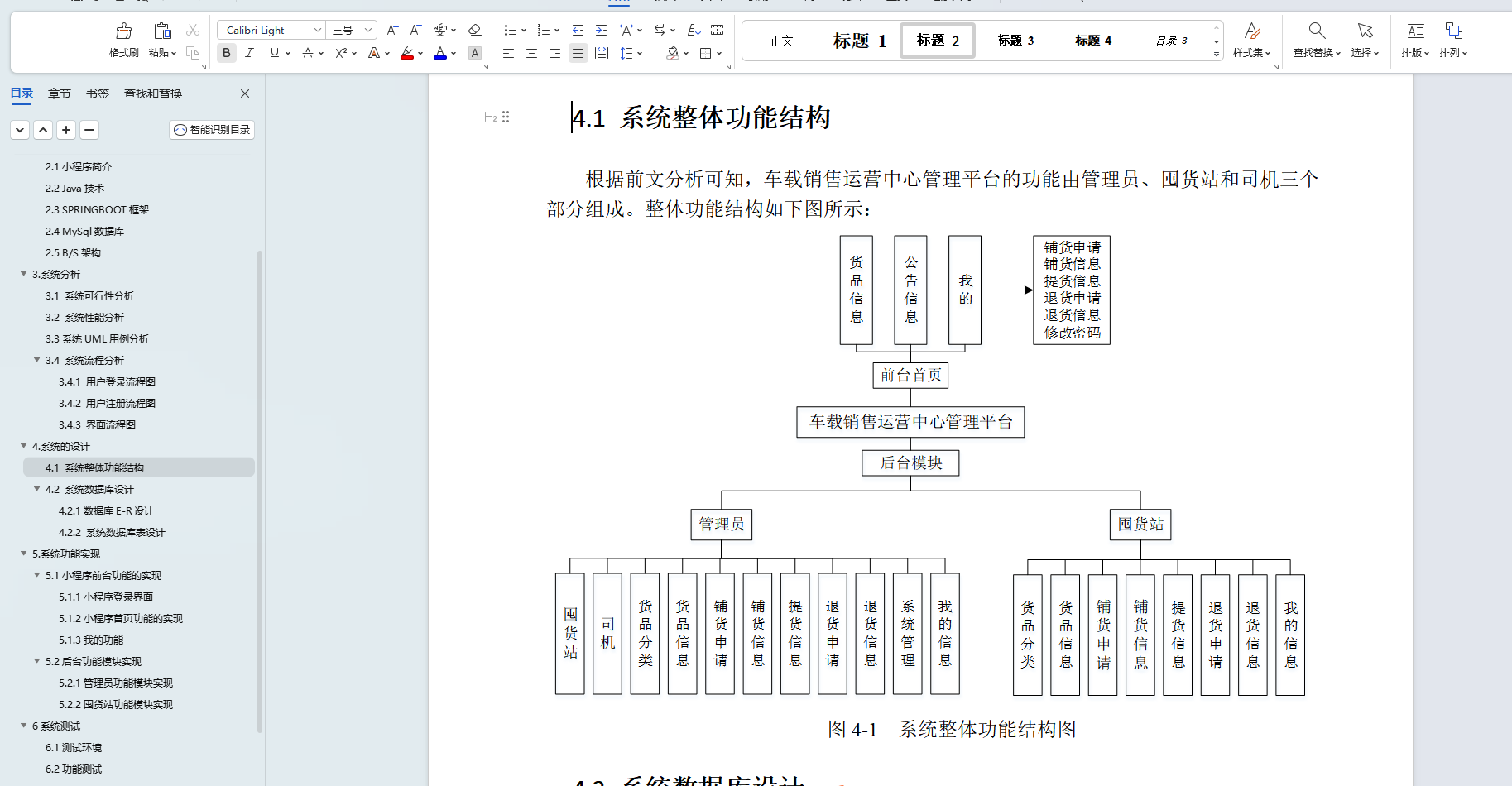
Task: Toggle Superscript X² formatting
Action: pos(340,53)
